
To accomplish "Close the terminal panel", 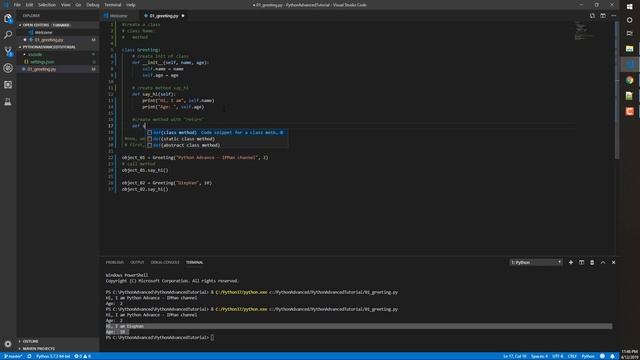I will tap(613, 262).
